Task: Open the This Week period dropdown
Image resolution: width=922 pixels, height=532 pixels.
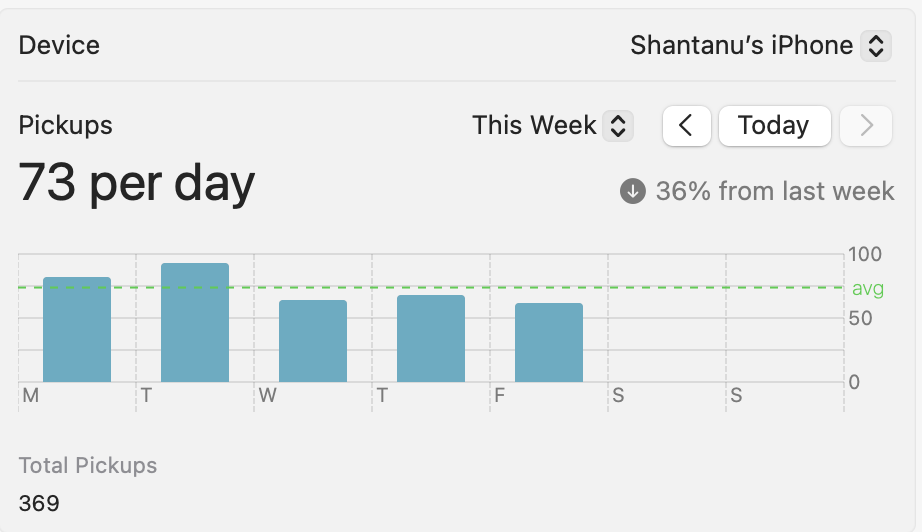Action: (x=552, y=125)
